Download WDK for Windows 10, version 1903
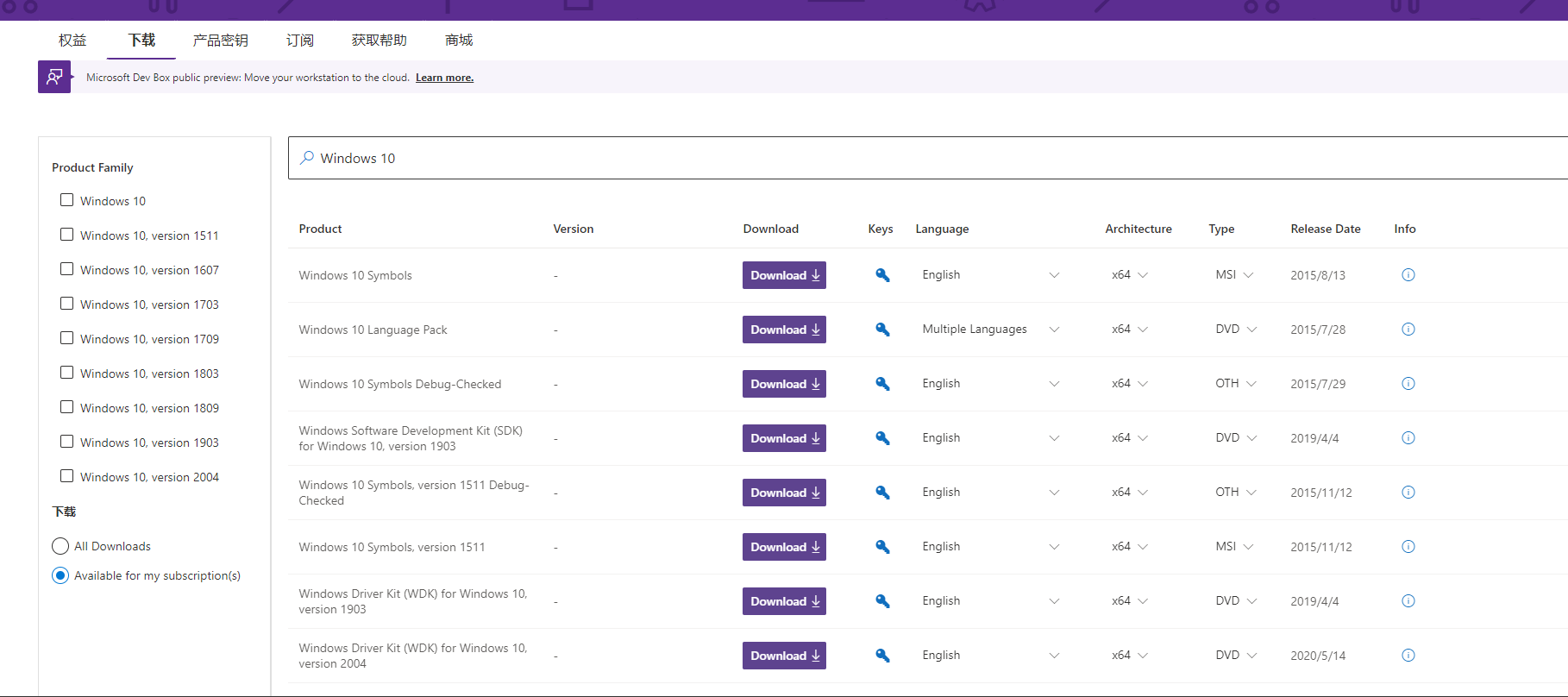 (x=784, y=601)
